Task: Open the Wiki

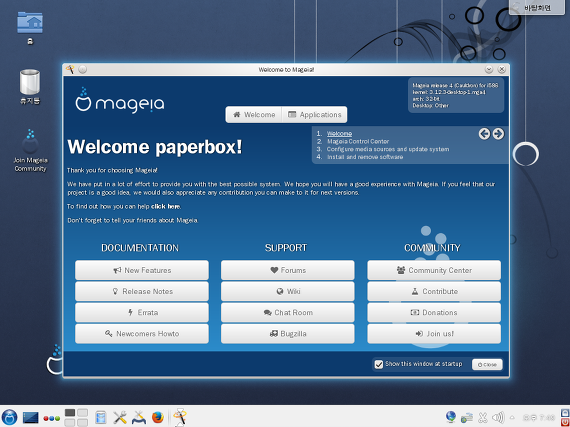Action: (288, 291)
